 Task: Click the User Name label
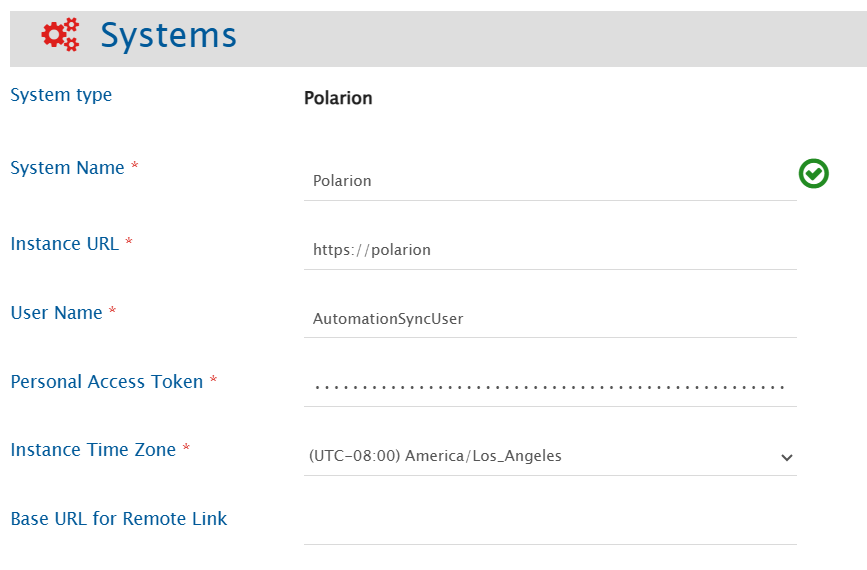point(56,313)
